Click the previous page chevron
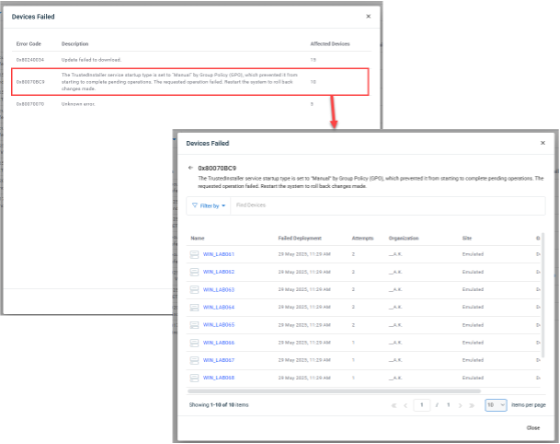Screen dimensions: 560x444 [406, 405]
